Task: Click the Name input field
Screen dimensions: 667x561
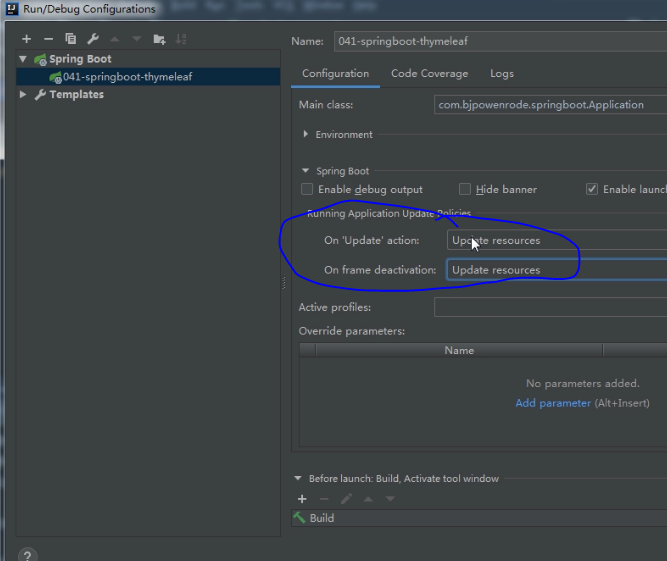Action: tap(500, 41)
